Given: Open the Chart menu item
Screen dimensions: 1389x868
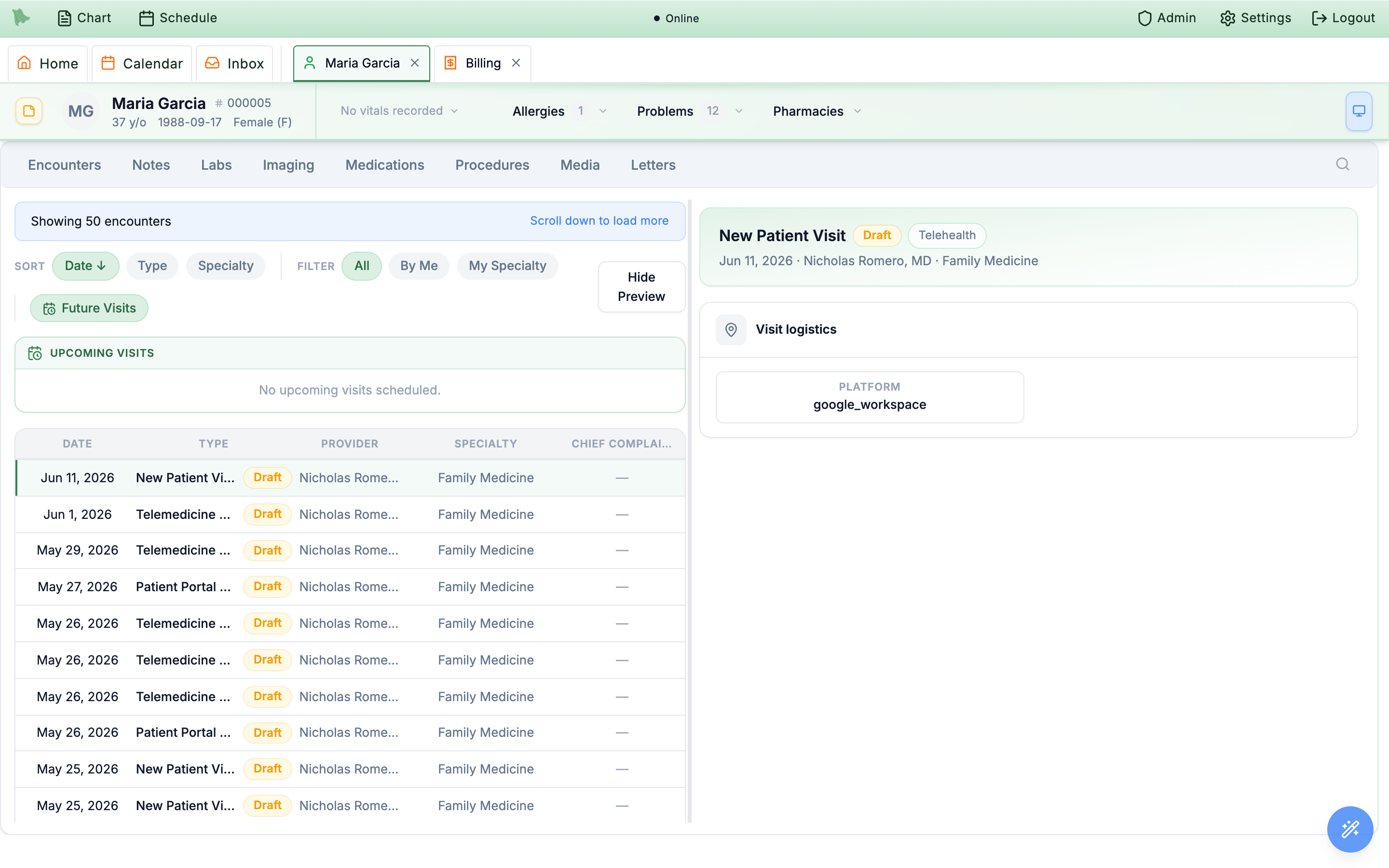Looking at the screenshot, I should click(x=84, y=18).
